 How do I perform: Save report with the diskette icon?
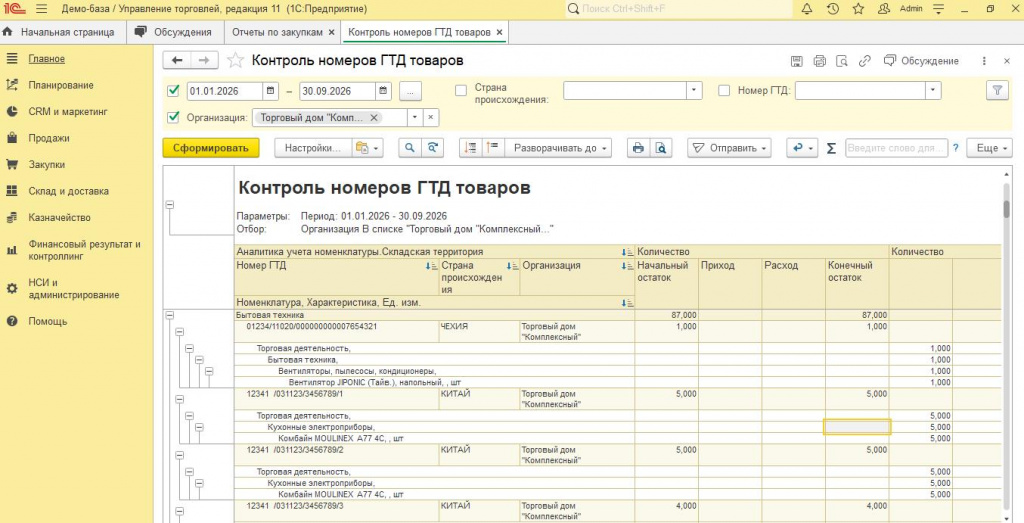[797, 61]
